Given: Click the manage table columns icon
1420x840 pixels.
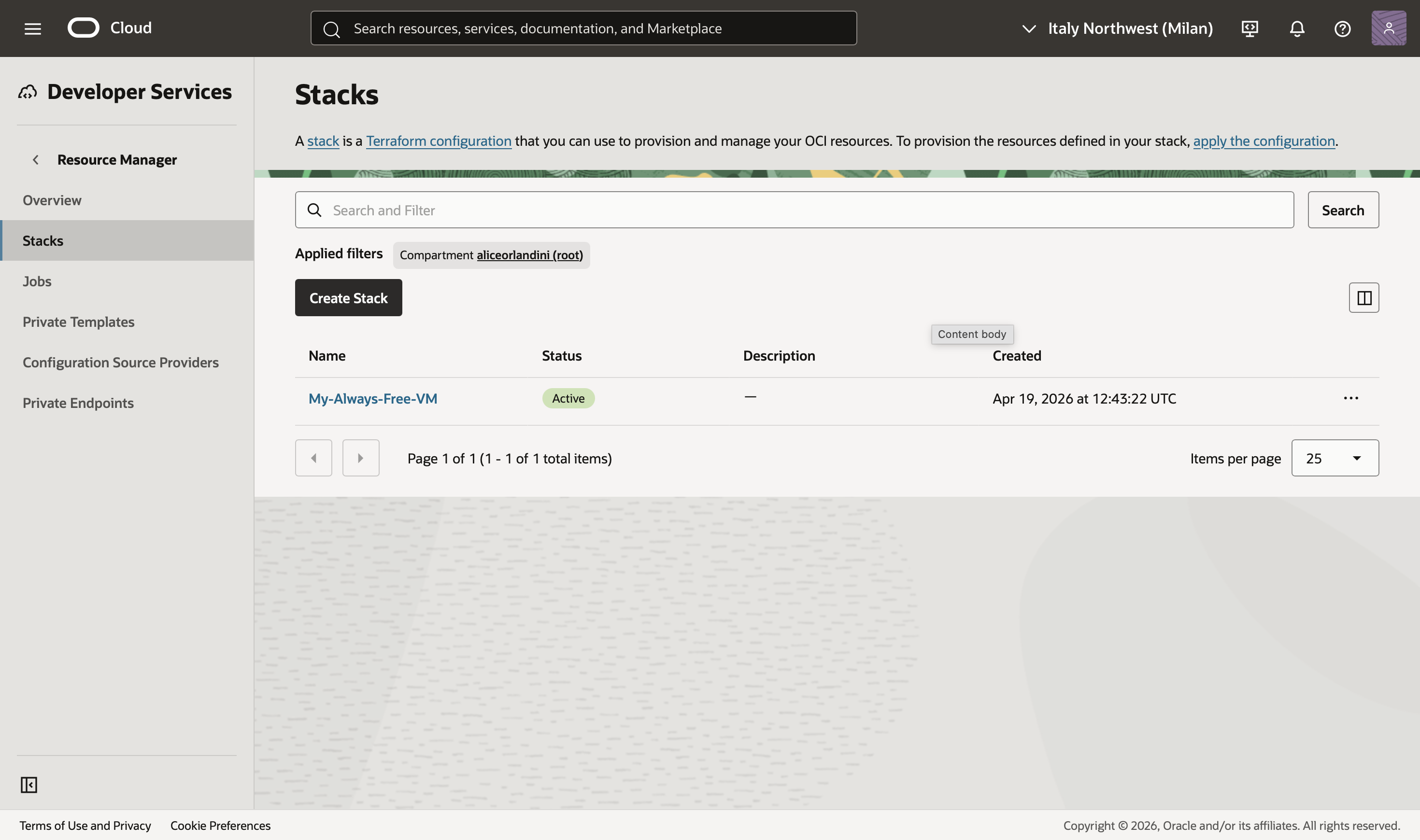Looking at the screenshot, I should (x=1364, y=298).
